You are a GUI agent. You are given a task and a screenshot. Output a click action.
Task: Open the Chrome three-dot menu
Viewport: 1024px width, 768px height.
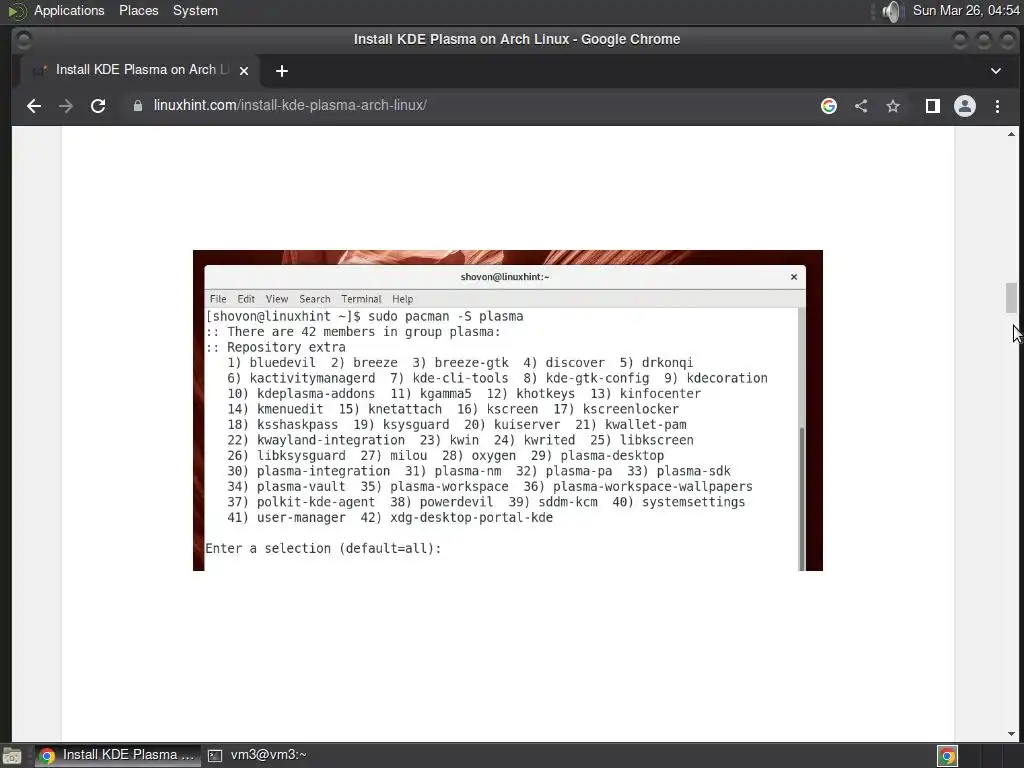pyautogui.click(x=997, y=106)
